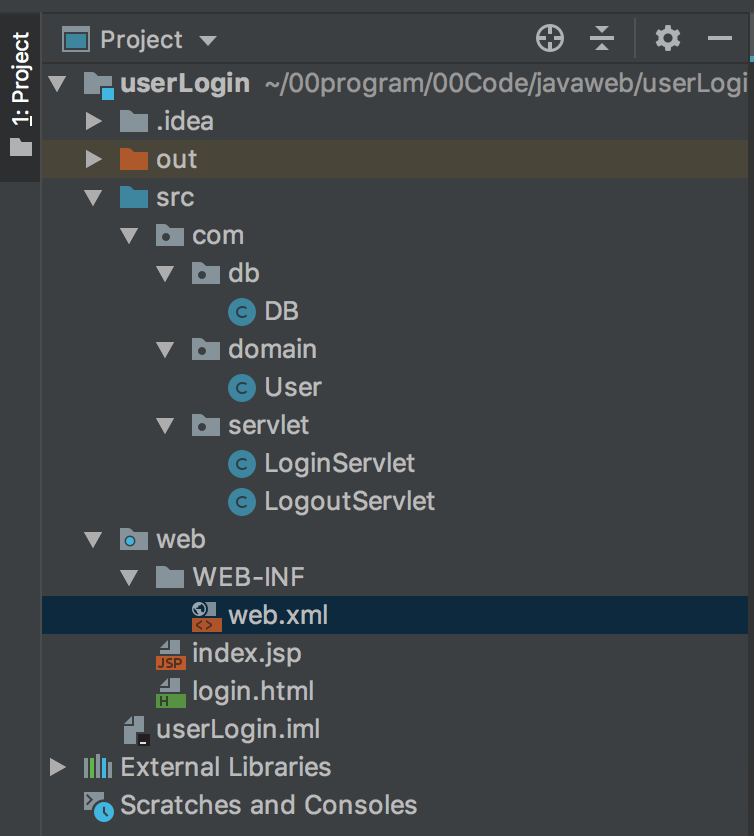Open the Project view dropdown arrow
754x836 pixels.
click(x=207, y=41)
